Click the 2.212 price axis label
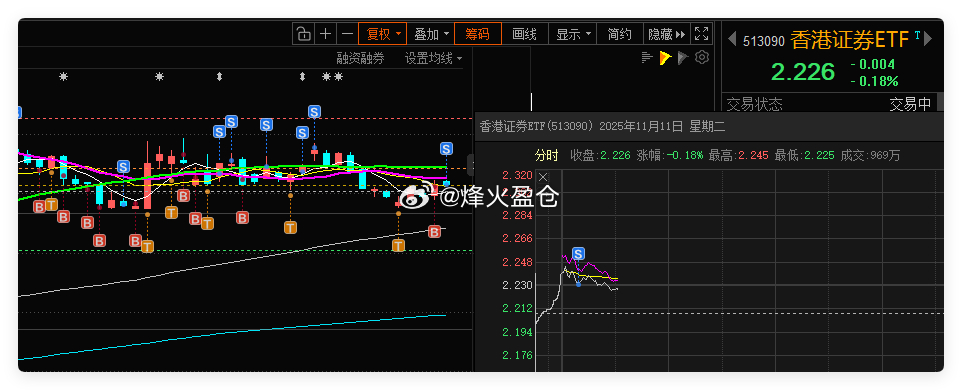This screenshot has height=390, width=962. pyautogui.click(x=517, y=308)
